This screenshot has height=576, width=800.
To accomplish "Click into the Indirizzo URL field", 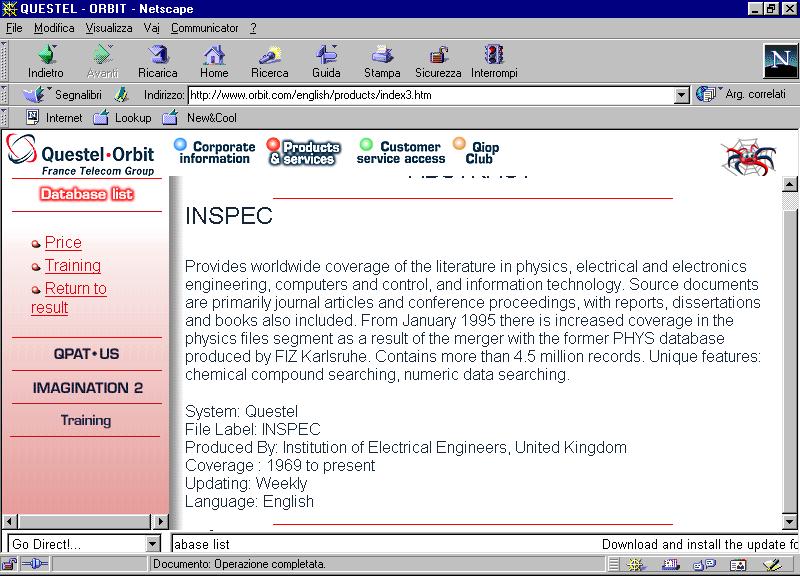I will click(x=431, y=95).
